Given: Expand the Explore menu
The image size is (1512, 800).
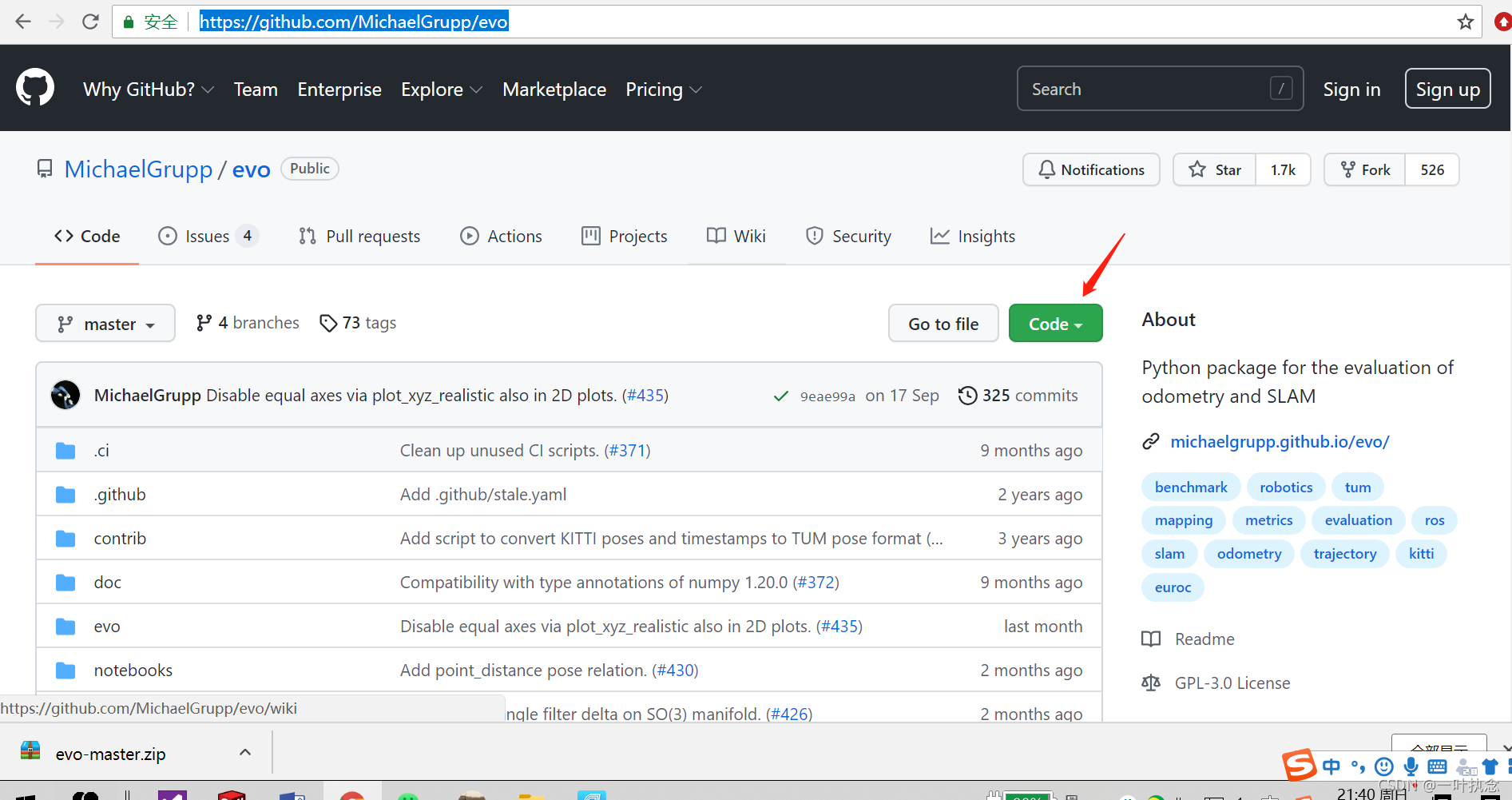Looking at the screenshot, I should [x=442, y=90].
